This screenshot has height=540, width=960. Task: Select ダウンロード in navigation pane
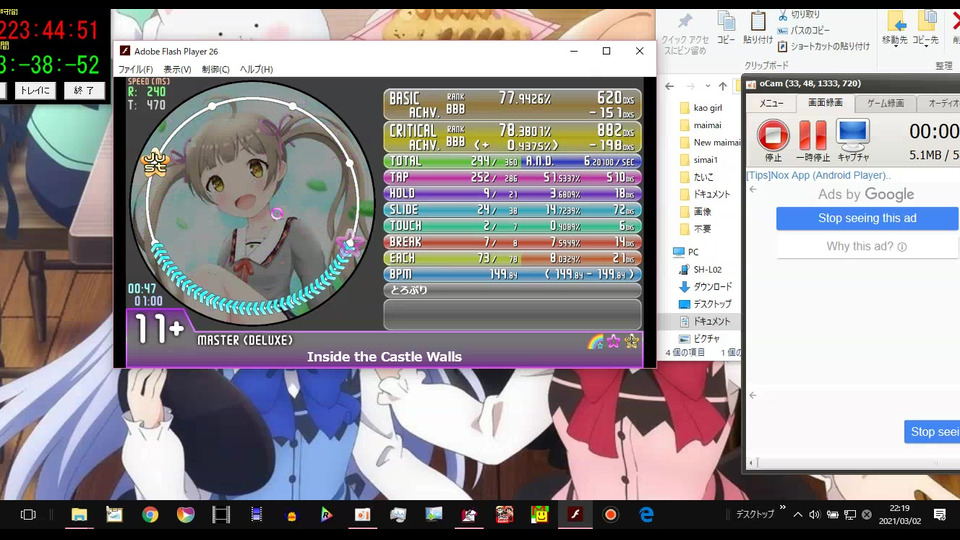(x=705, y=287)
